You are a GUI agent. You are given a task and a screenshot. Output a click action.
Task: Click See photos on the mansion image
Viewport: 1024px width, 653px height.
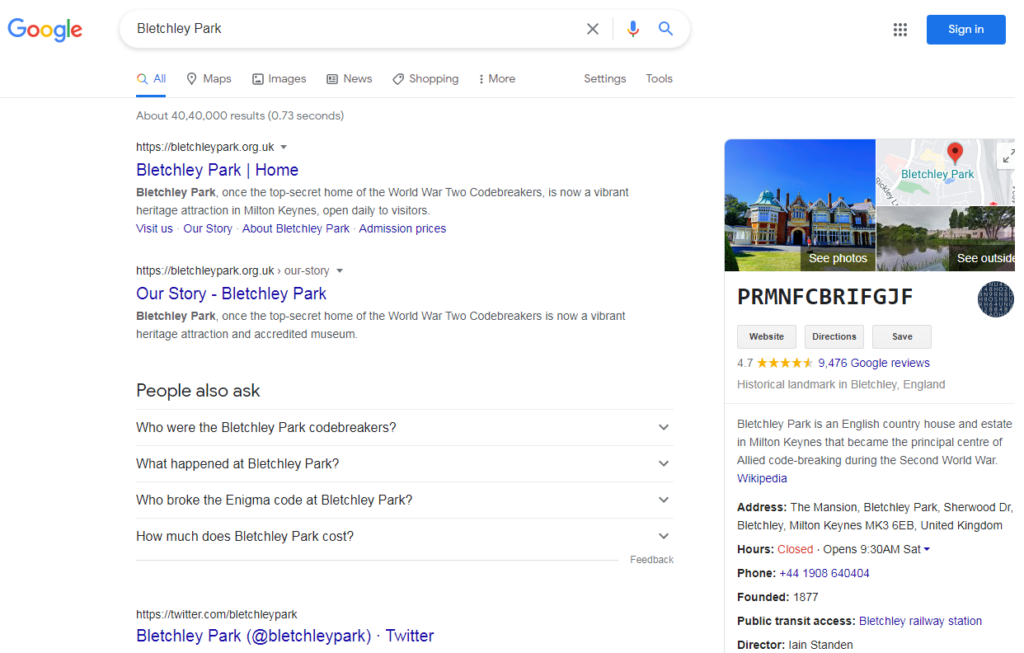[x=837, y=259]
